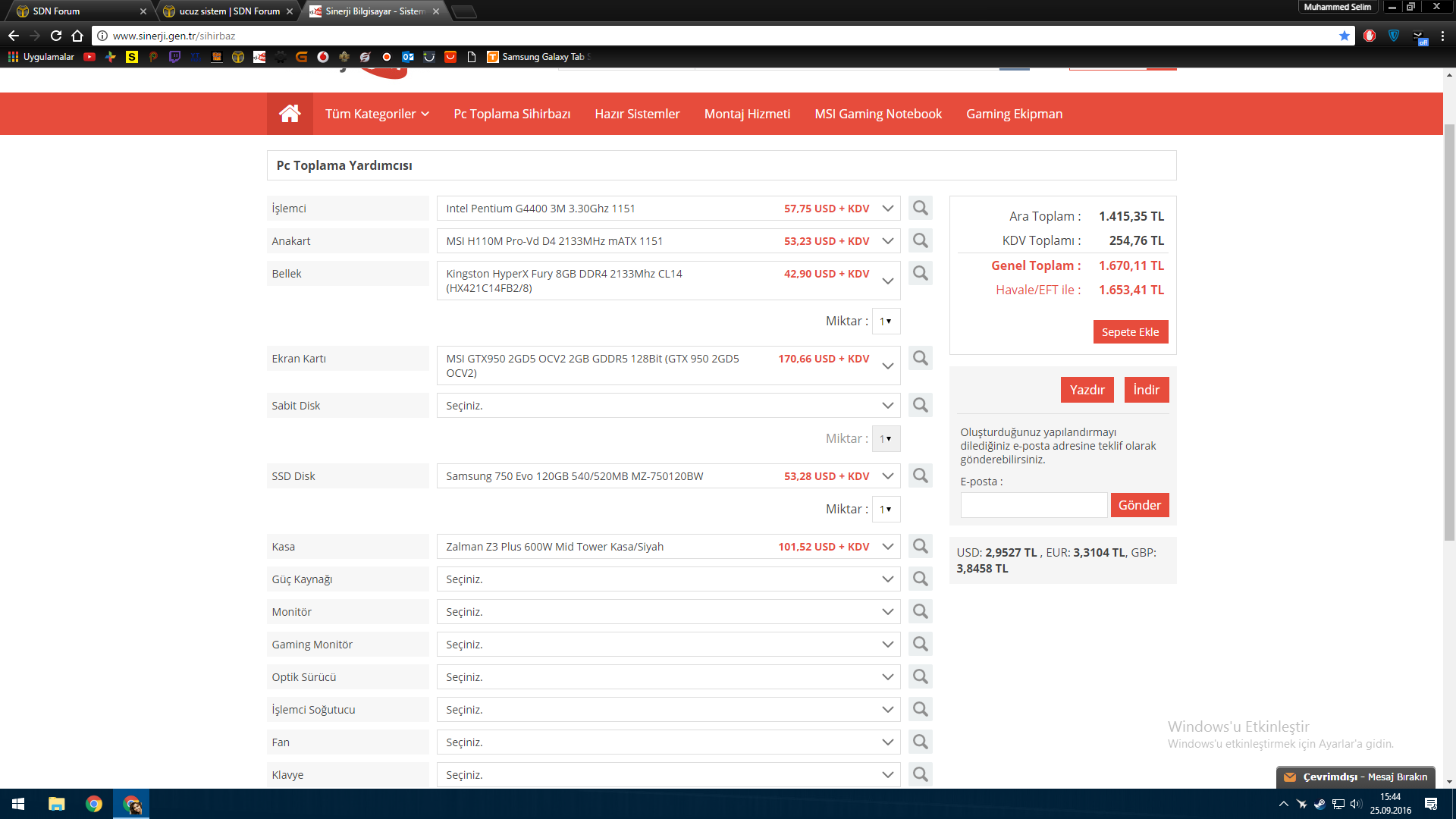The width and height of the screenshot is (1456, 819).
Task: Click search magnifier next to Kasa row
Action: pos(920,546)
